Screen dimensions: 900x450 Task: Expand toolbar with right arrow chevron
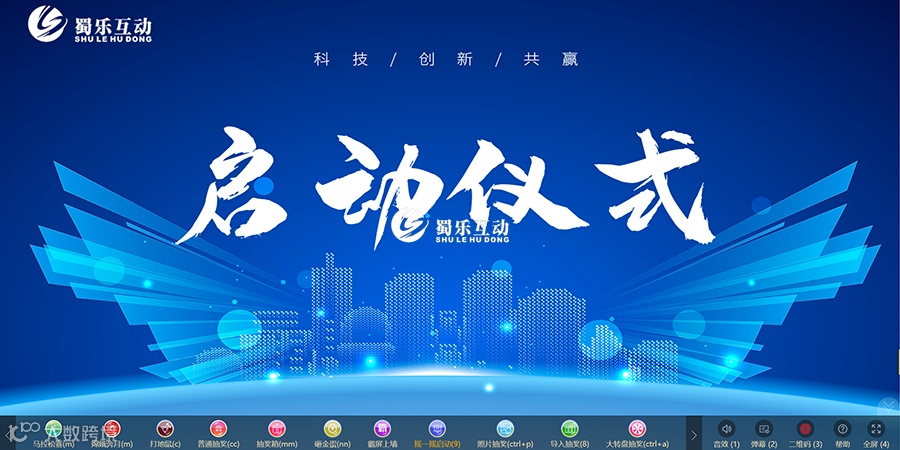pos(694,435)
